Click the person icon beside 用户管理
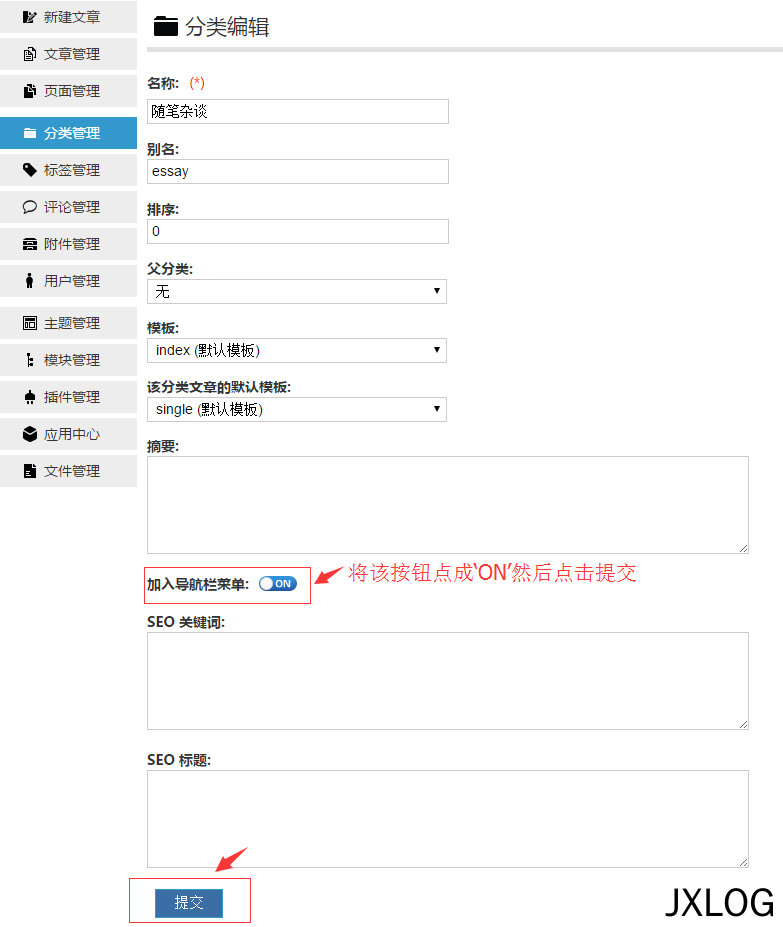The height and width of the screenshot is (927, 783). point(30,281)
